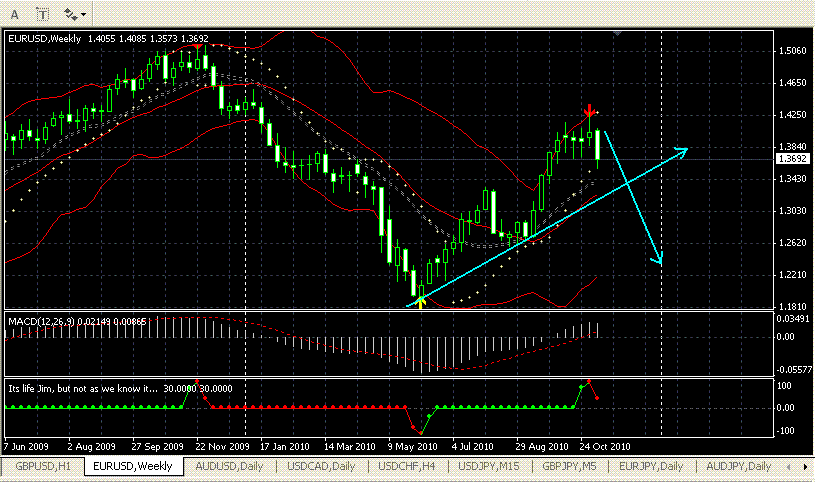Click the 1.1810 price axis value
815x482 pixels.
point(793,307)
